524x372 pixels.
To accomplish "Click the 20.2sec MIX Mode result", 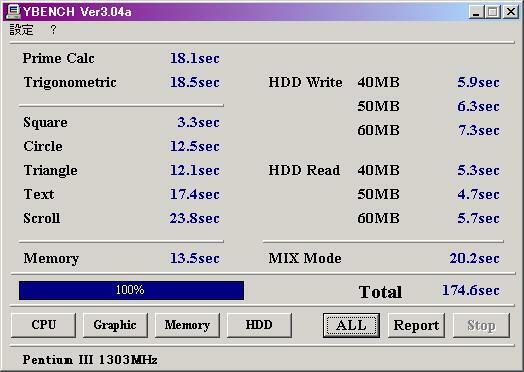I will [475, 258].
